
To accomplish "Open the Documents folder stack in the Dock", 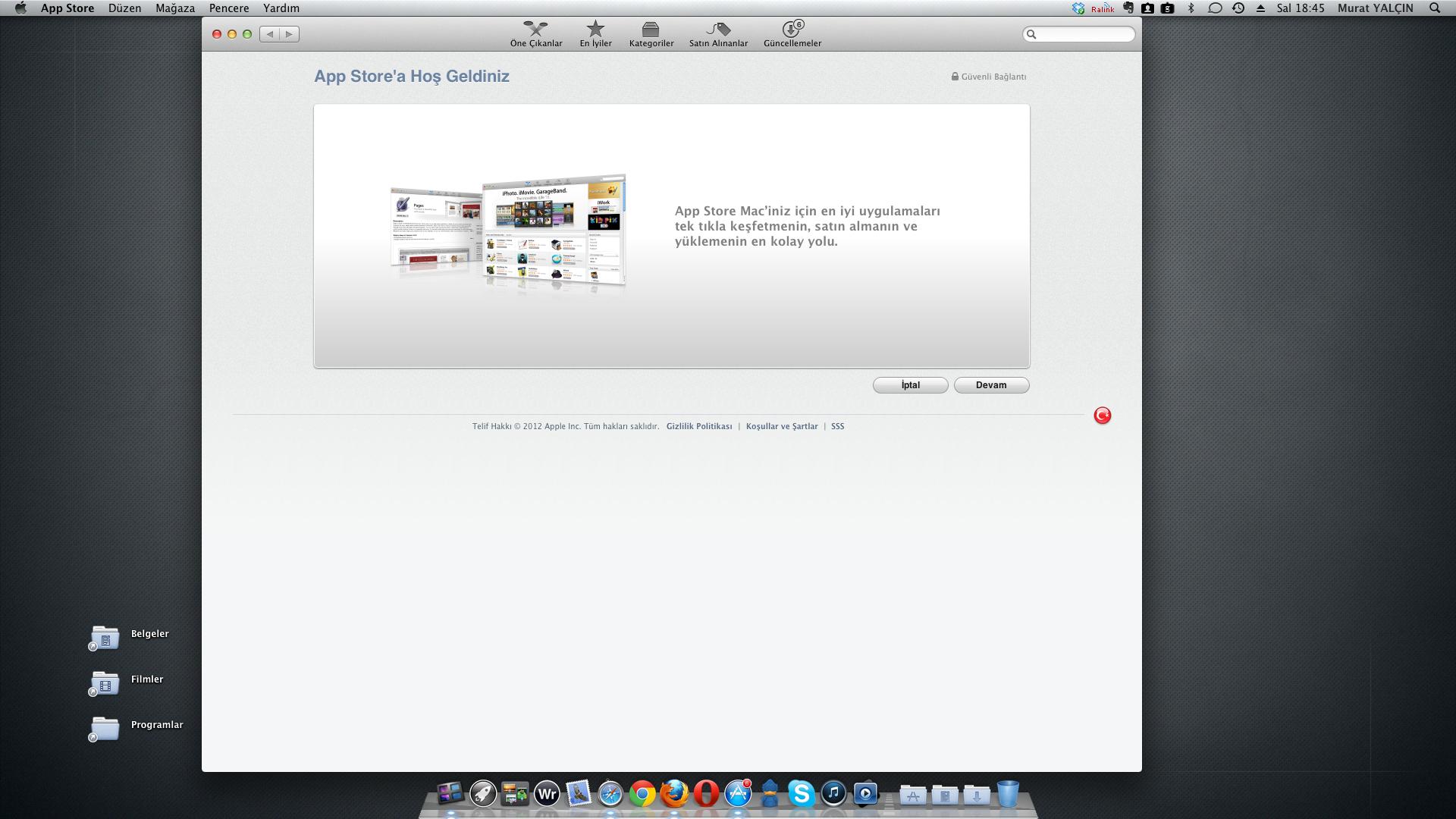I will coord(945,795).
